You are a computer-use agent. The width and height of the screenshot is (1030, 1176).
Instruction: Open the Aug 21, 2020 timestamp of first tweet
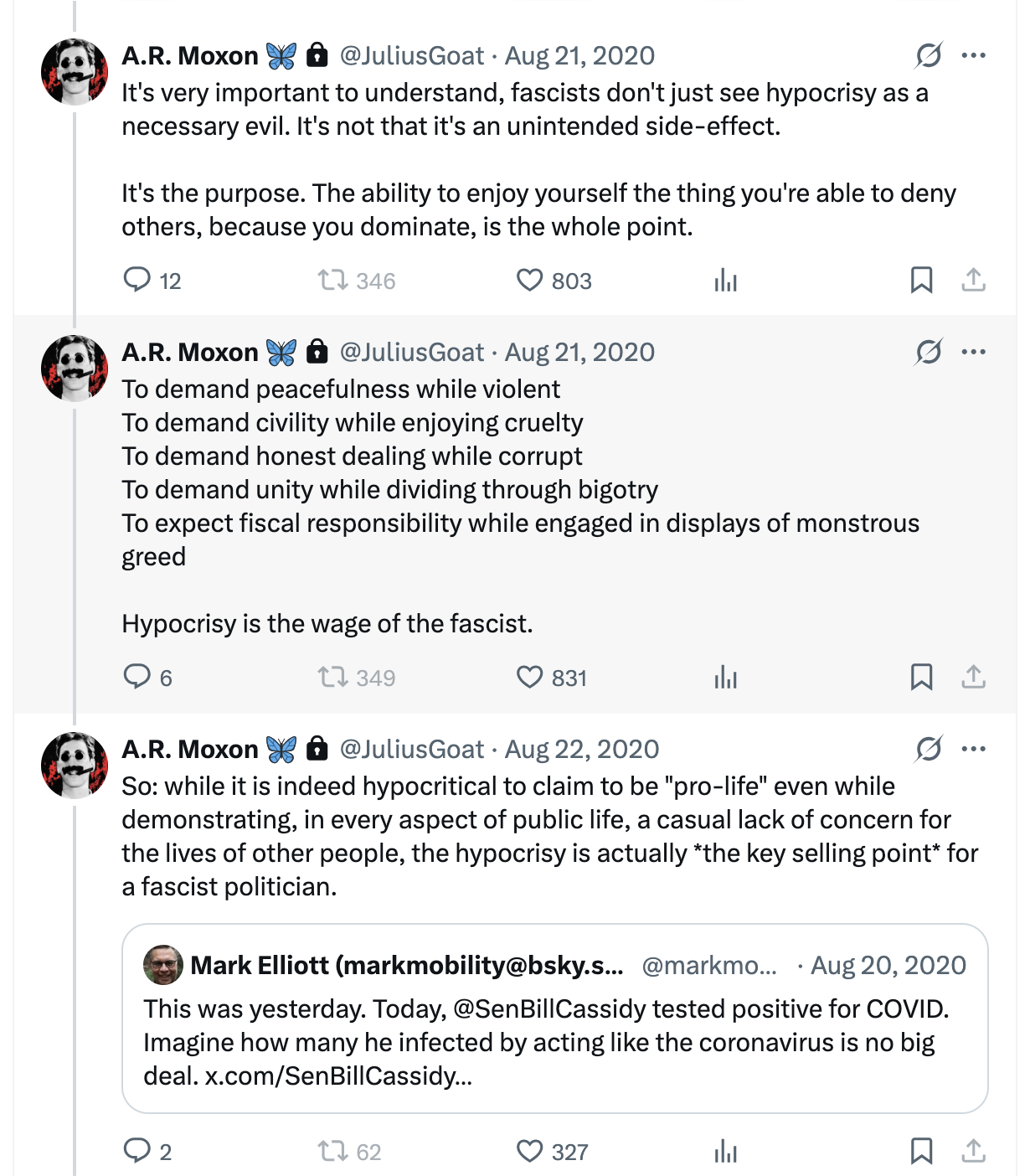point(579,55)
